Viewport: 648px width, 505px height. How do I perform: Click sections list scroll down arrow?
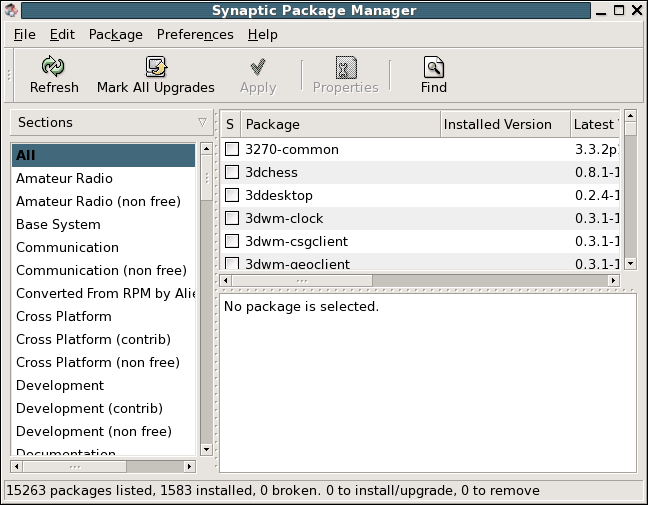click(x=206, y=449)
